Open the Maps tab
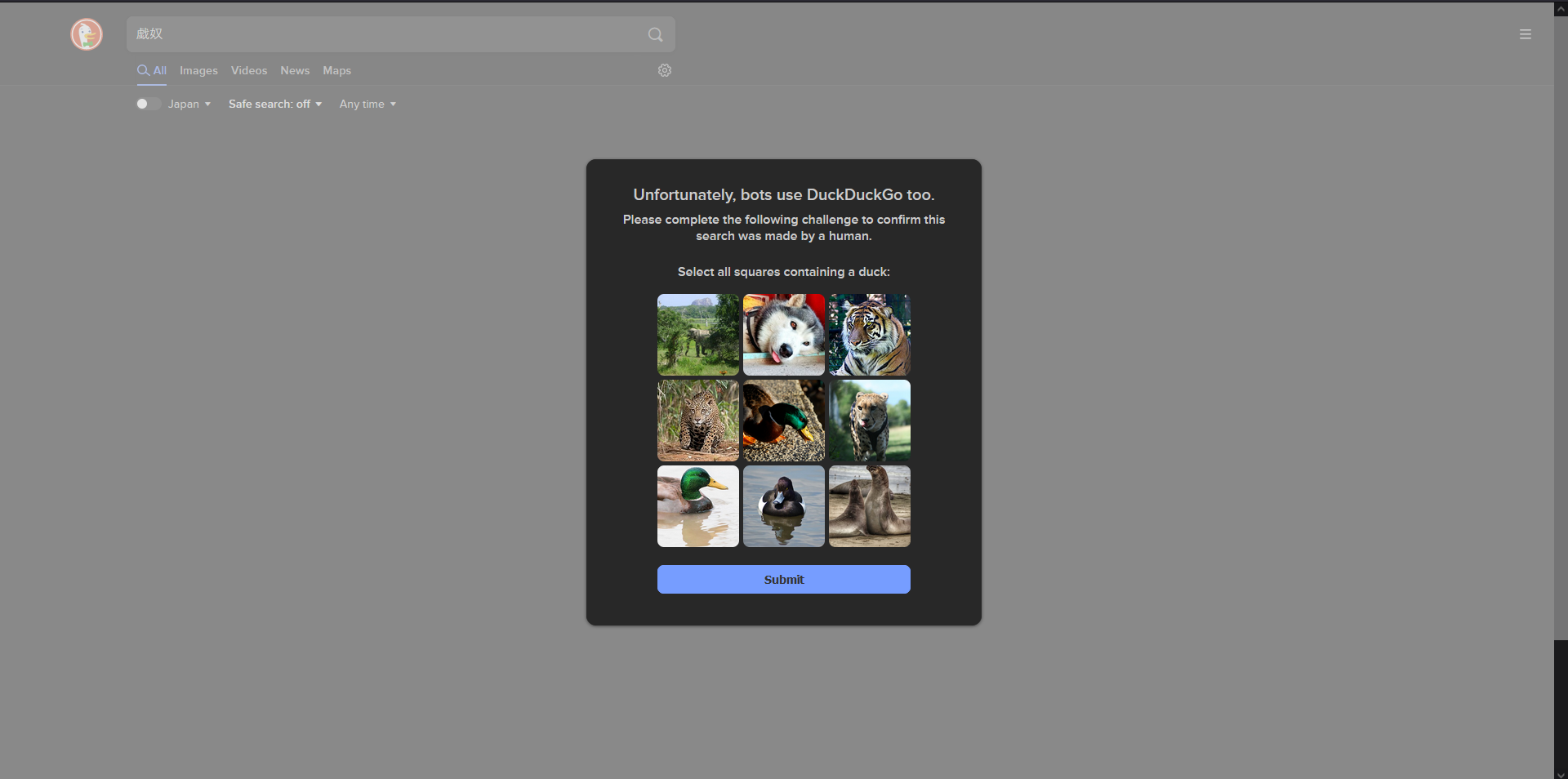Screen dimensions: 1568x779 click(336, 71)
